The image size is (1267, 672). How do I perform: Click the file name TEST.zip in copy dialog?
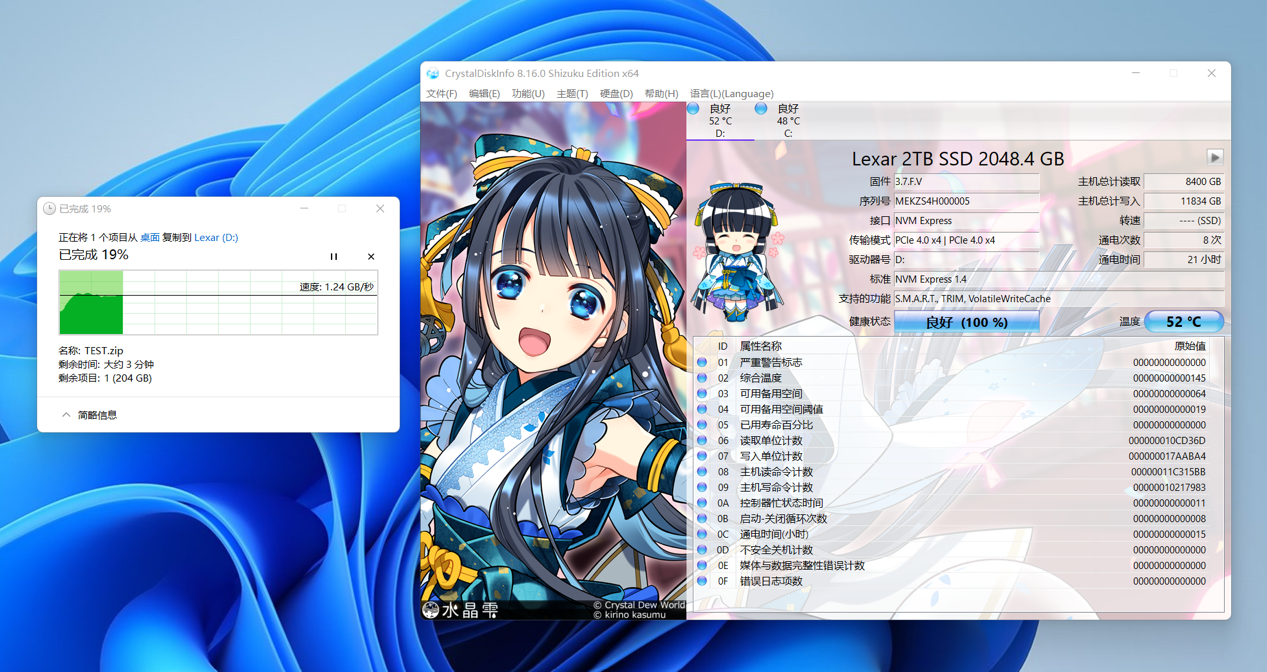click(x=104, y=351)
